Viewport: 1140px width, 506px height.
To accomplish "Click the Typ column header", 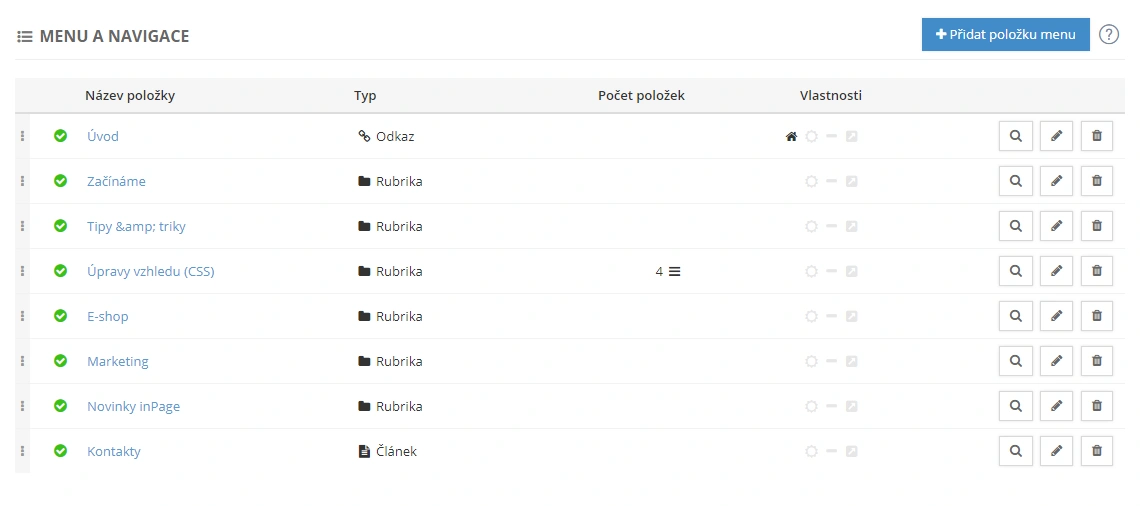I will tap(365, 96).
